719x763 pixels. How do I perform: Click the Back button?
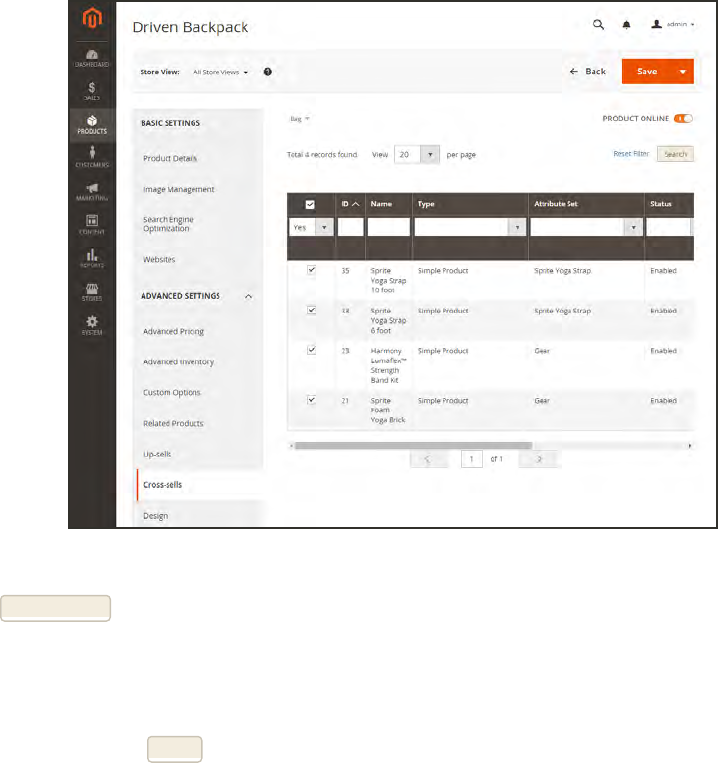tap(588, 72)
